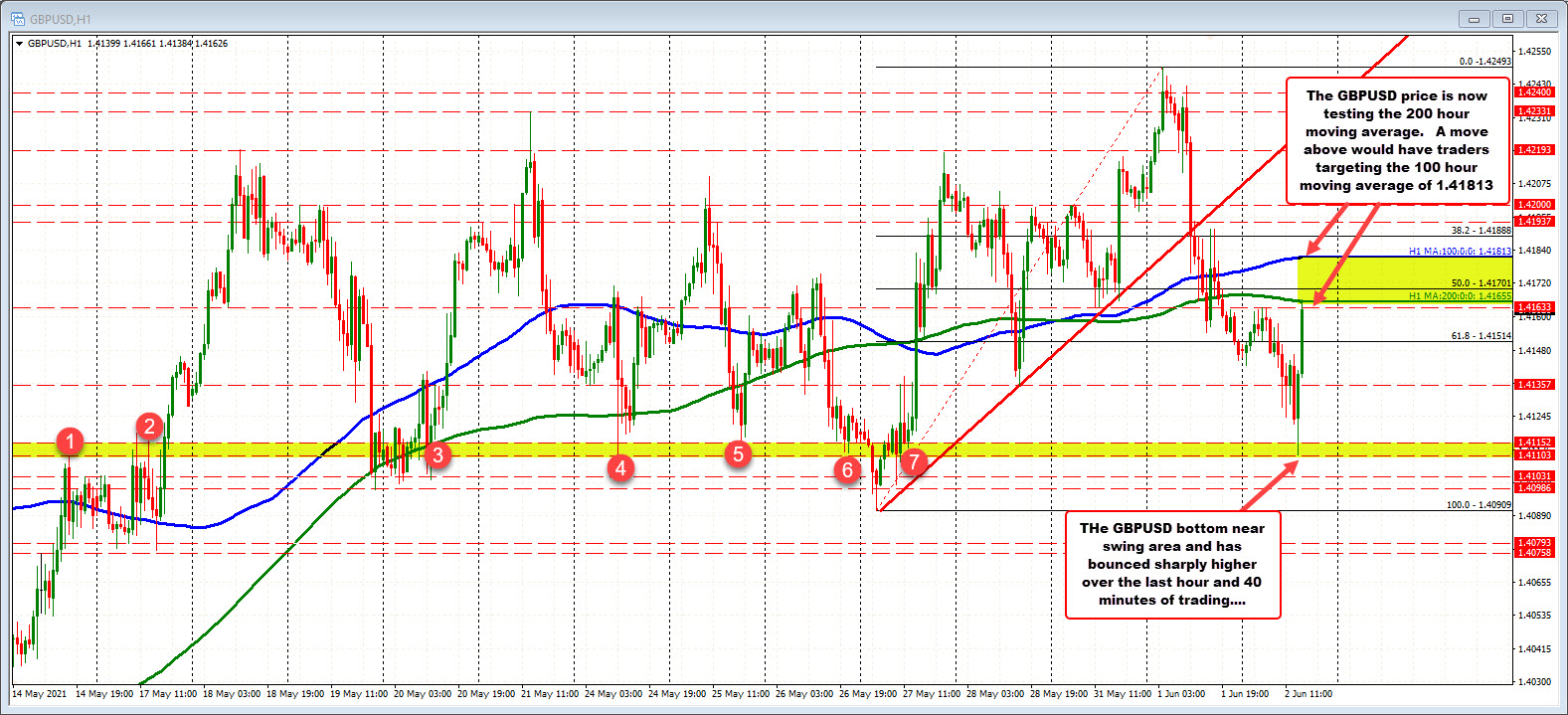Viewport: 1568px width, 715px height.
Task: Click the 21 May 11:00 time axis label
Action: click(551, 694)
